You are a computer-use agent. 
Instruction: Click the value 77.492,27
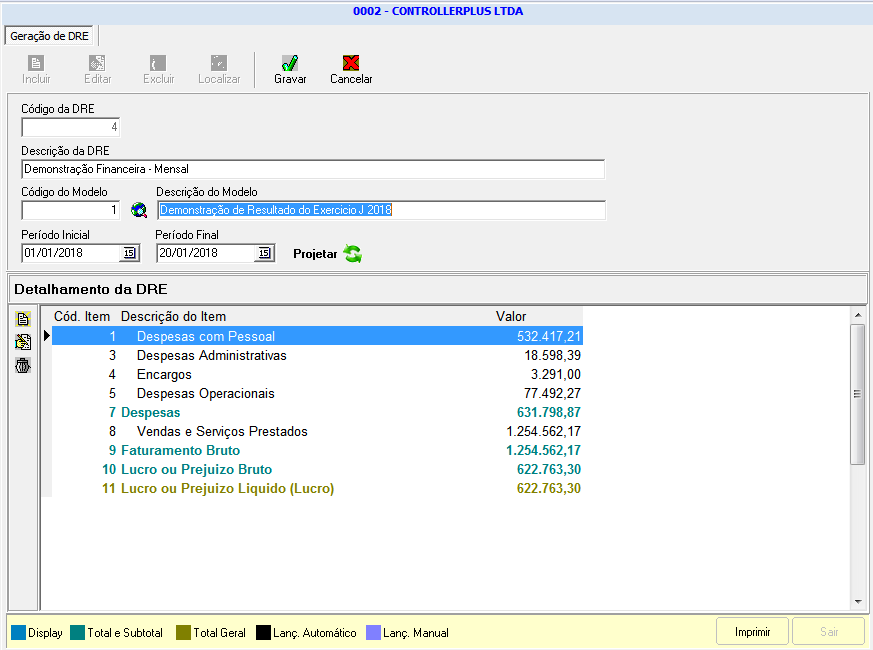click(552, 393)
